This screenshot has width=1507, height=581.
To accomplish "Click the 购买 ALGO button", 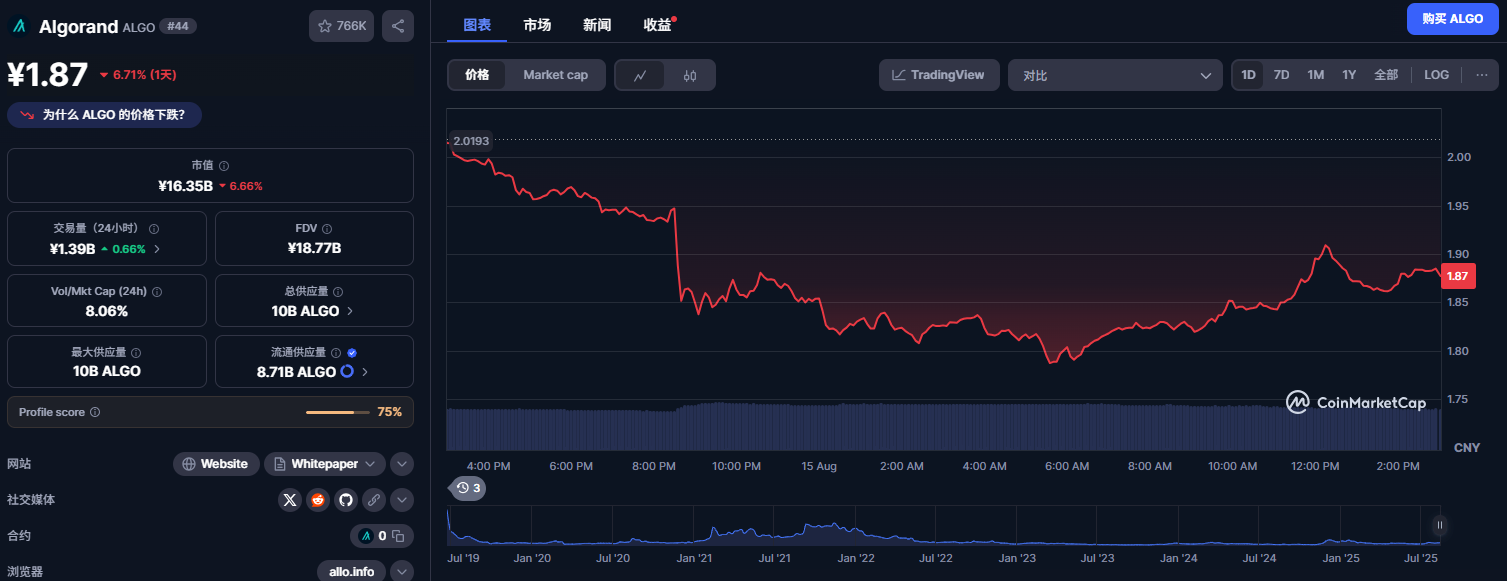I will (x=1452, y=19).
